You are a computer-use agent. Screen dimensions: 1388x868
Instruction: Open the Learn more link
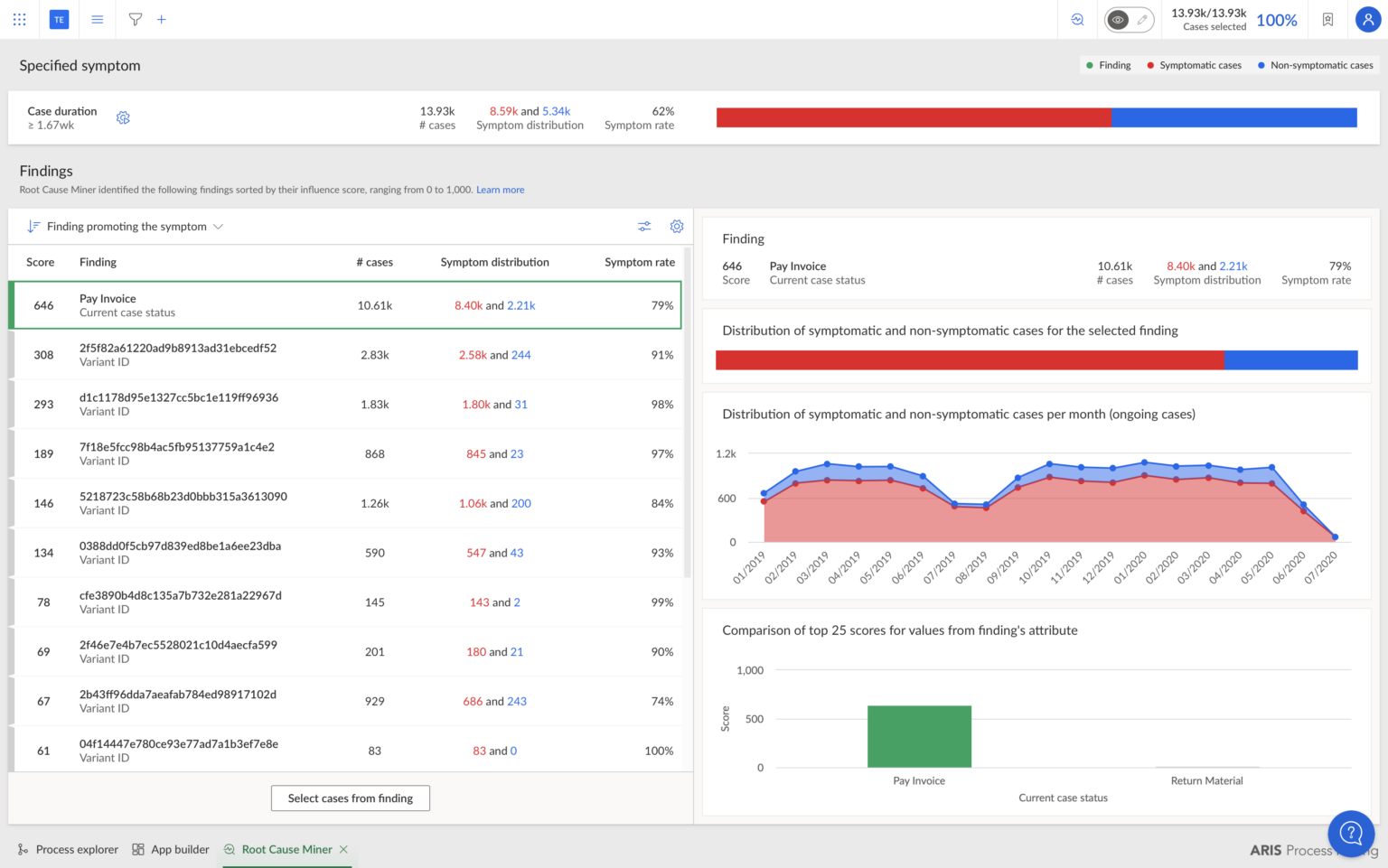click(500, 190)
